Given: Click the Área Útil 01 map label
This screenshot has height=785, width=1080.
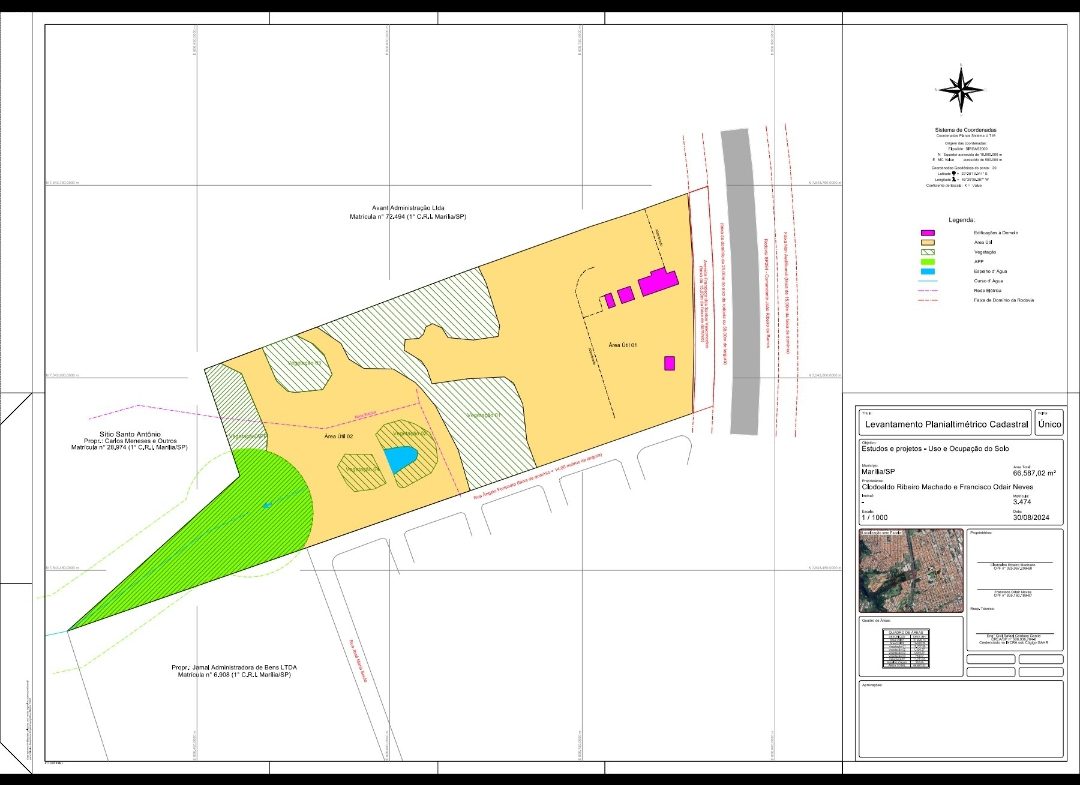Looking at the screenshot, I should (x=622, y=344).
